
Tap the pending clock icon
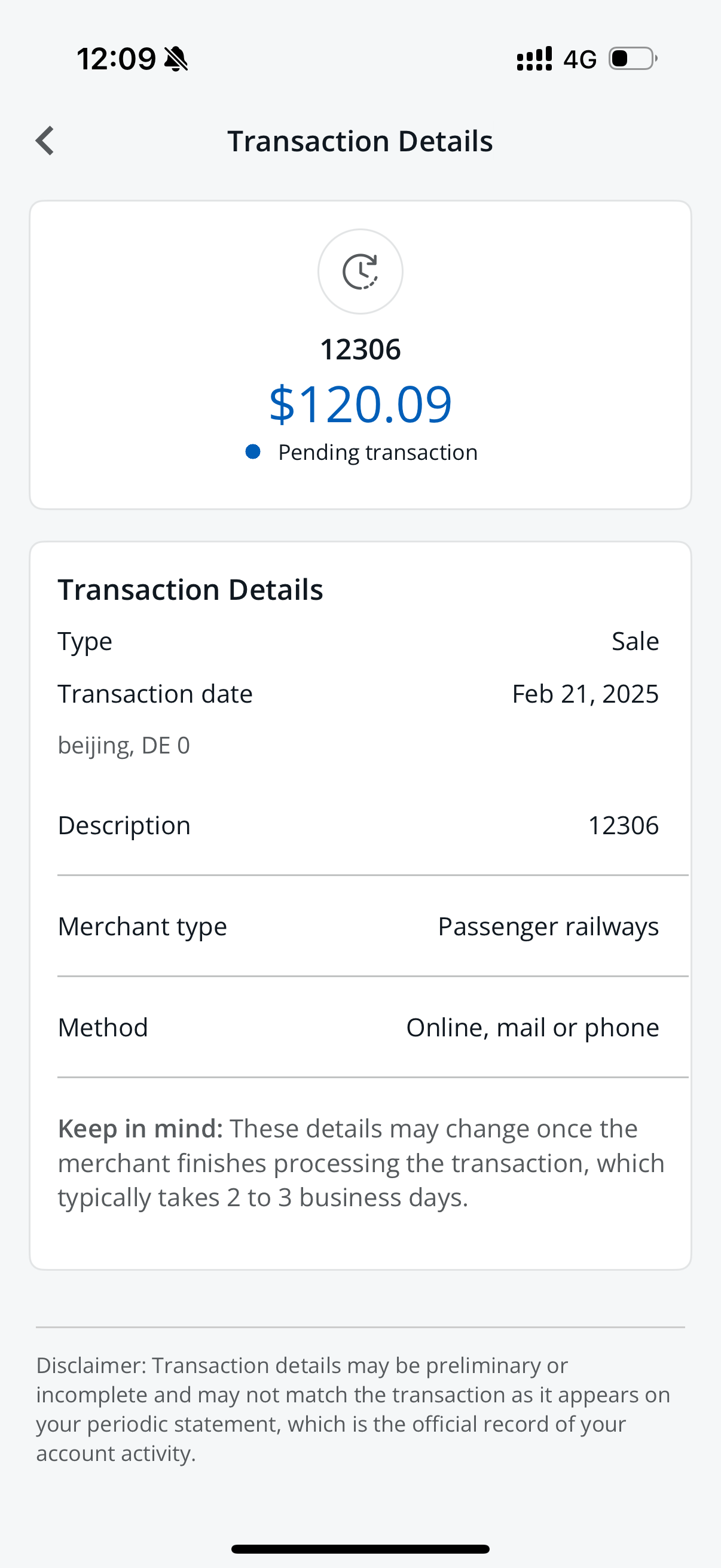point(360,271)
